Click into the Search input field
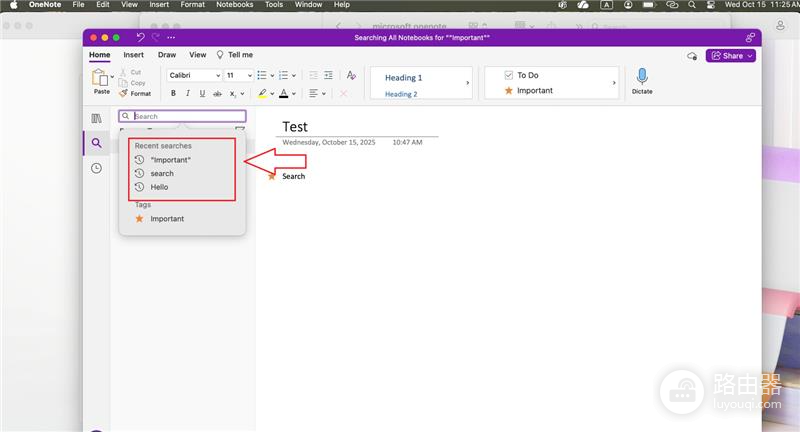Screen dimensions: 800x432 click(x=182, y=116)
